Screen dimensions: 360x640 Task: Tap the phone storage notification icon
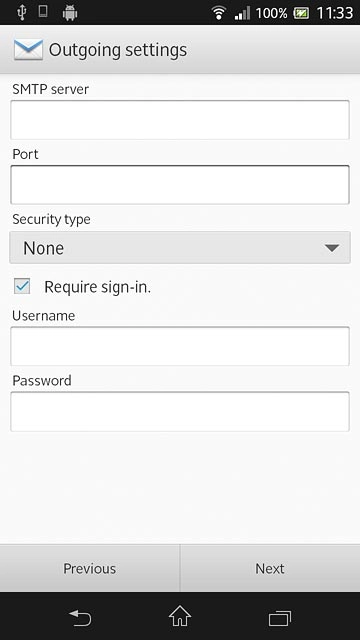click(x=42, y=11)
